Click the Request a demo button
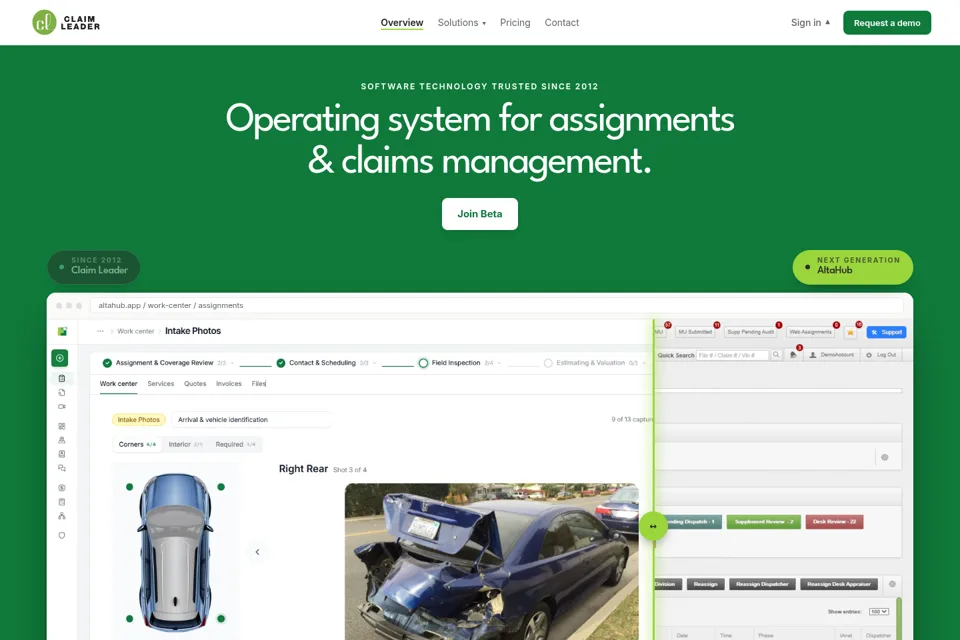Screen dimensions: 960x640 point(887,23)
